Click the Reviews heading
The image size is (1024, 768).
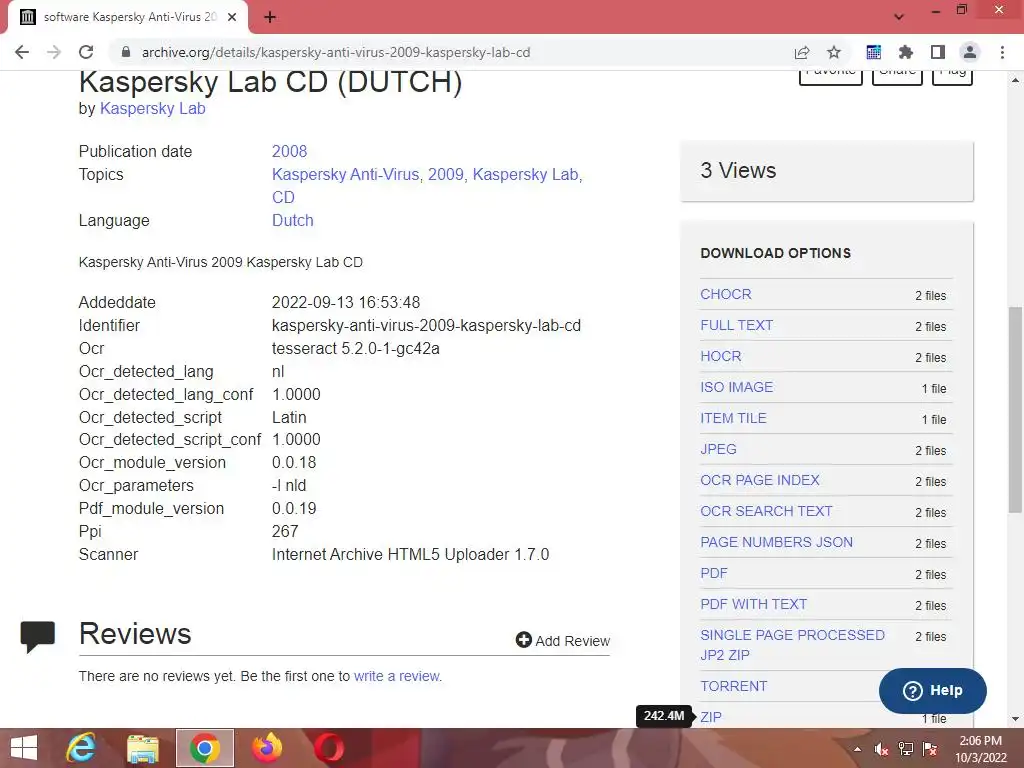[x=135, y=634]
